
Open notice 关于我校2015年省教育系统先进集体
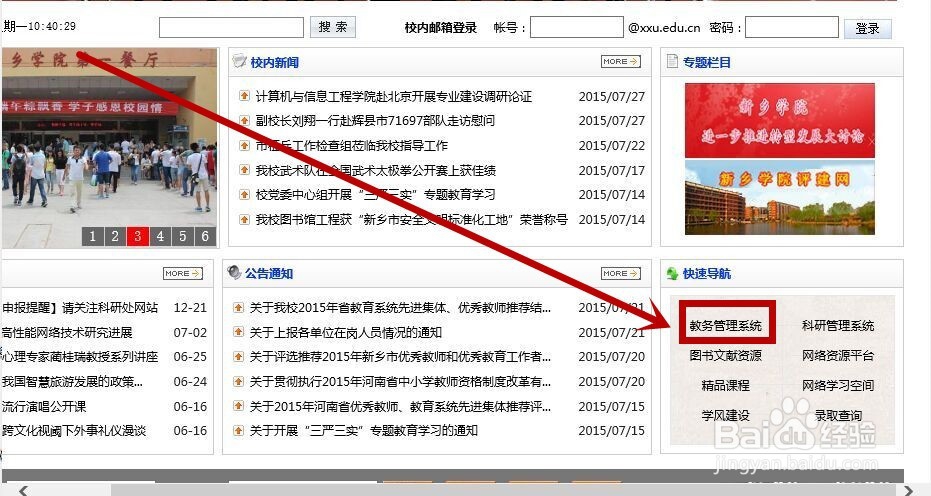[400, 308]
